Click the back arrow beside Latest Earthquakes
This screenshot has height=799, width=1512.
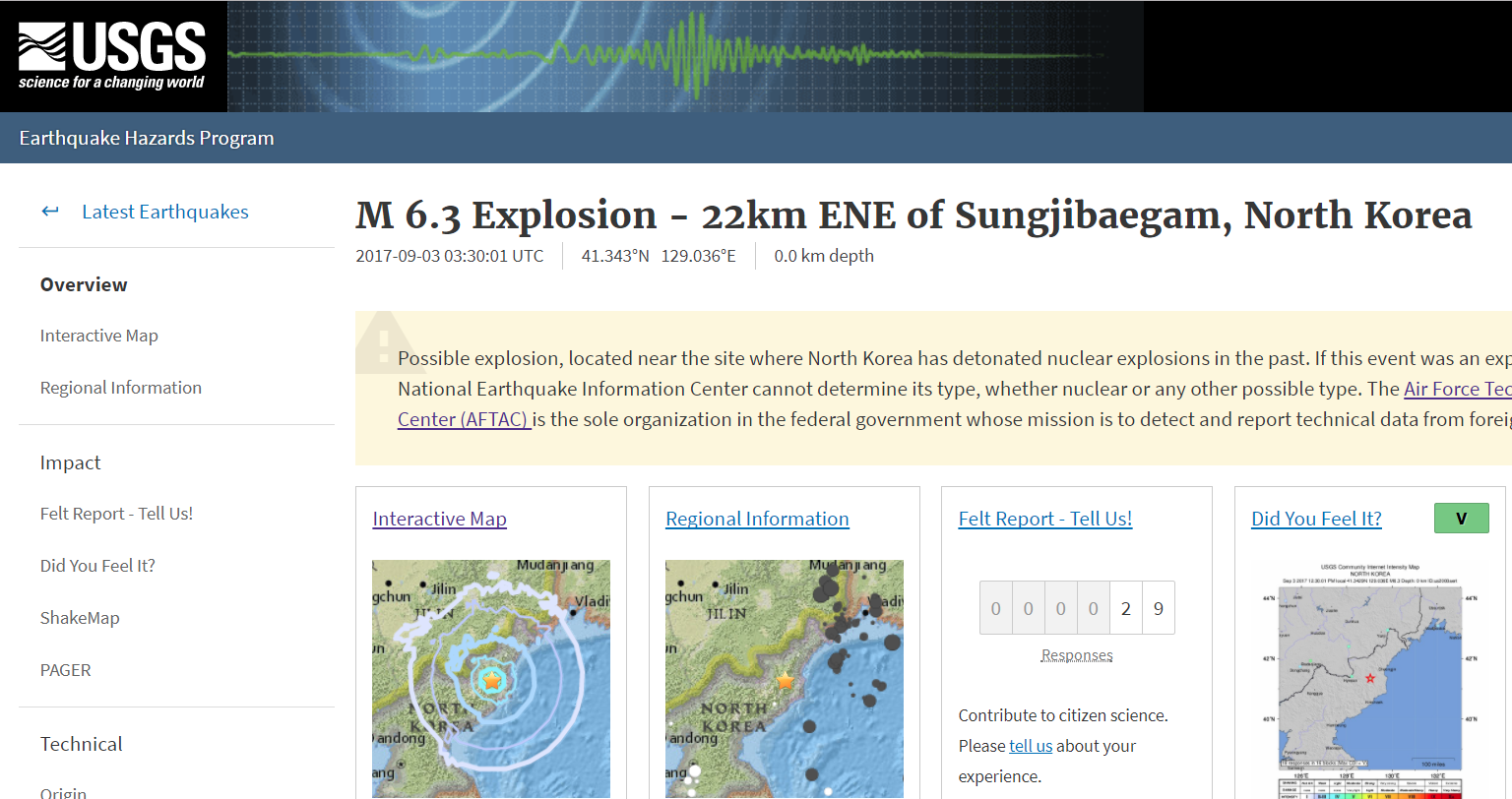[x=50, y=212]
